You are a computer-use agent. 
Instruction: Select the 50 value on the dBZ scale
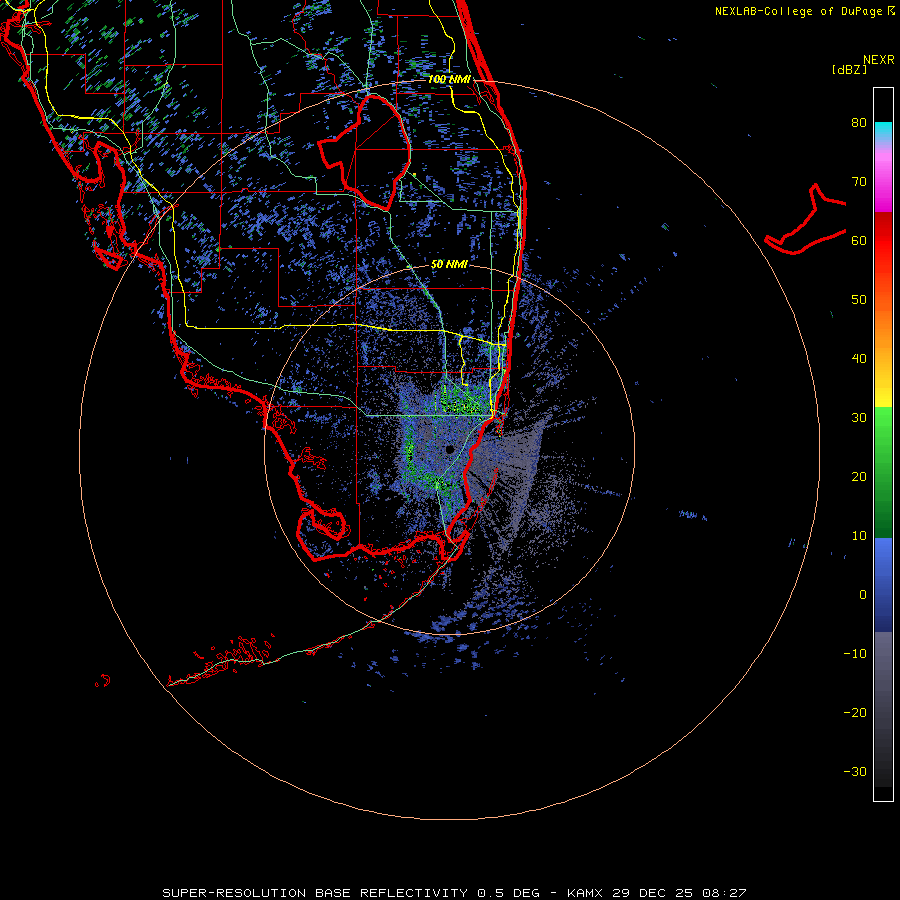point(859,300)
